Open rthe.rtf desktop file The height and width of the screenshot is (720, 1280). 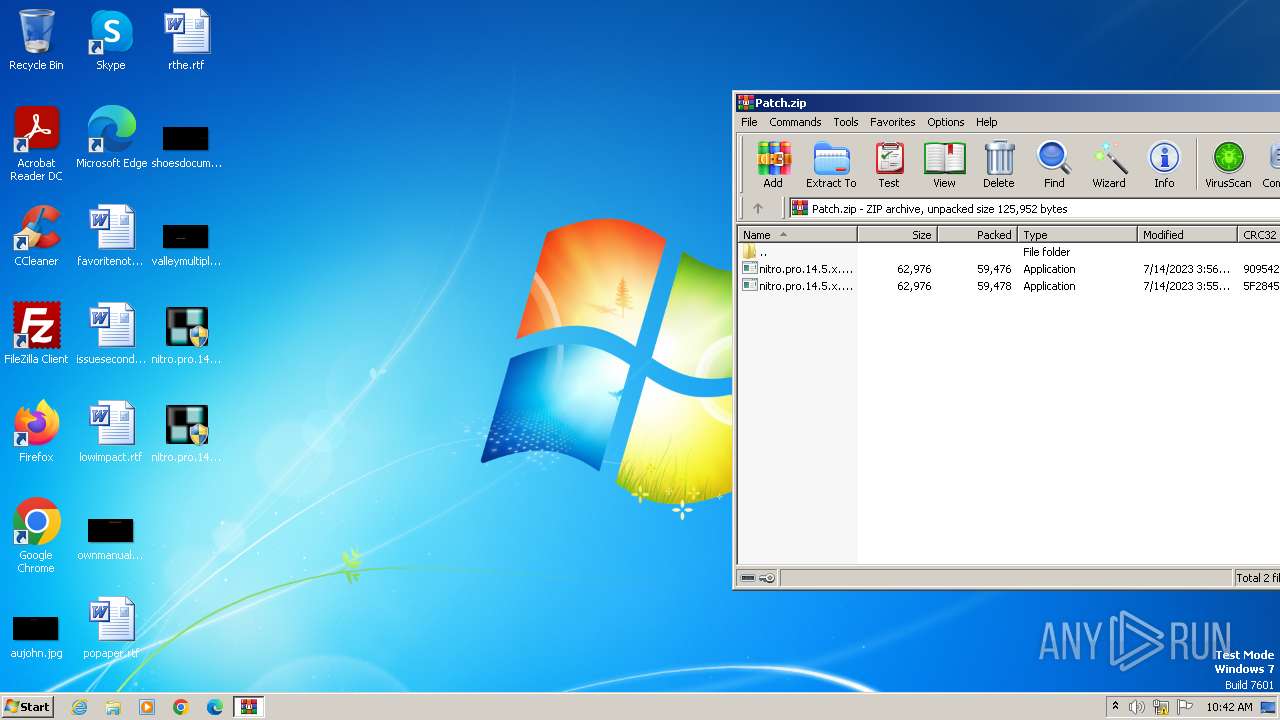(x=186, y=40)
